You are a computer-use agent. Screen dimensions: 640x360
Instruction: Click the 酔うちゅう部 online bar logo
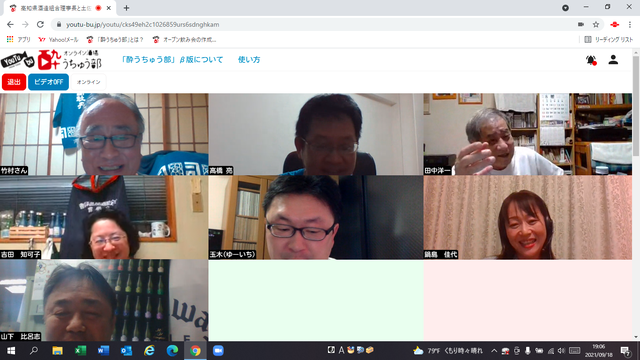[x=69, y=60]
